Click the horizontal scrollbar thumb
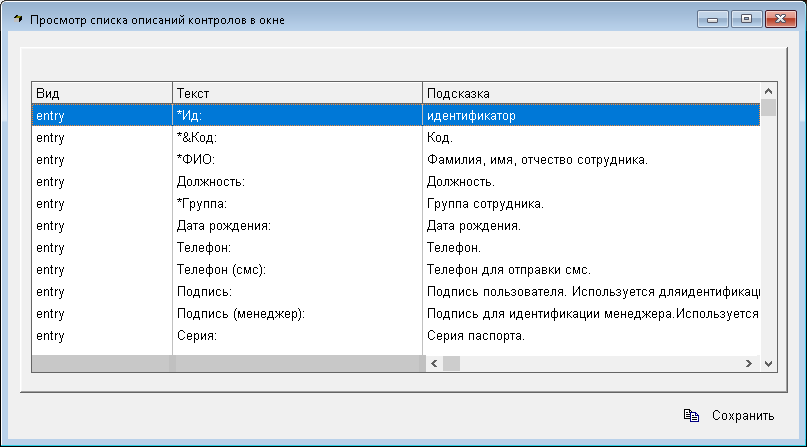Screen dimensions: 807x447 tap(451, 364)
